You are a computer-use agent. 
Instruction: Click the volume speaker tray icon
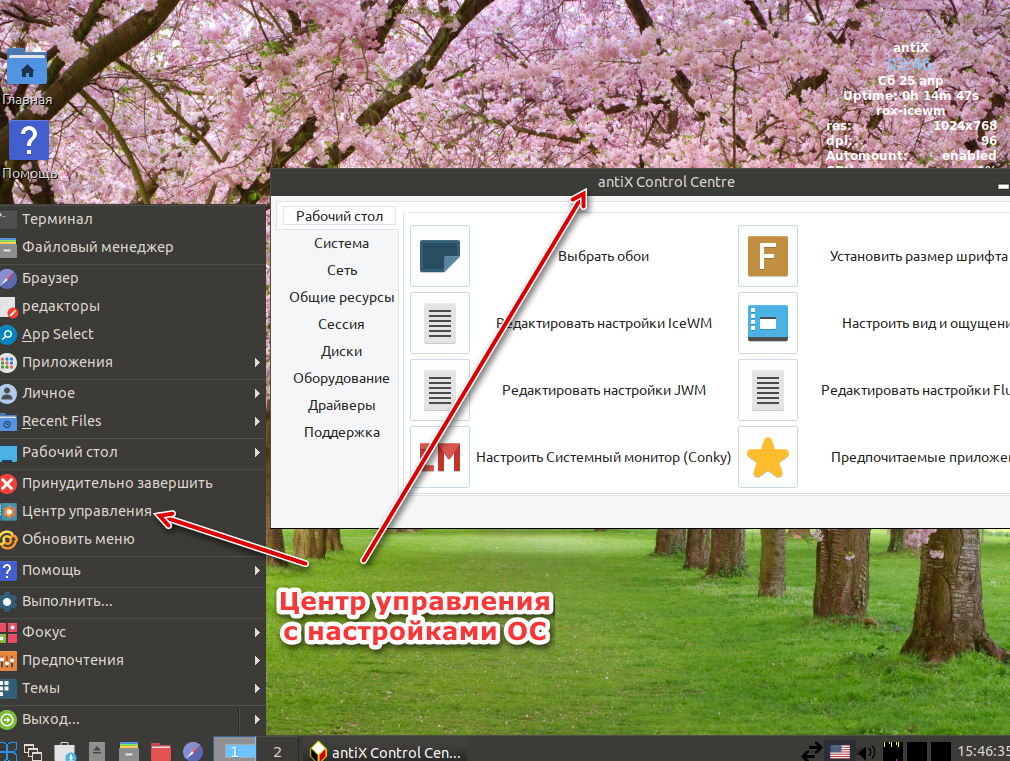867,751
